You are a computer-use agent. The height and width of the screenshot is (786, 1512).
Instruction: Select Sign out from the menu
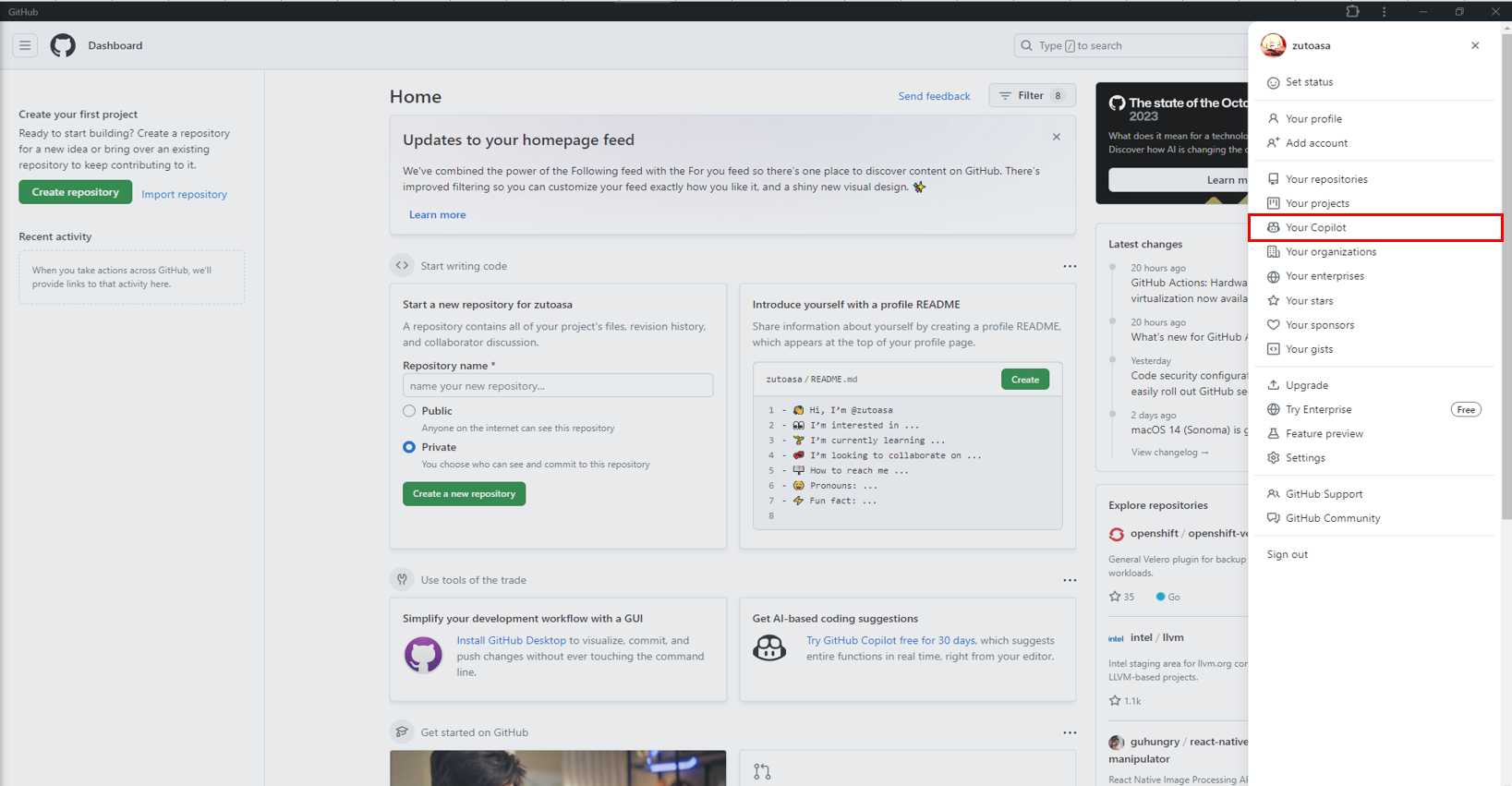1374,554
